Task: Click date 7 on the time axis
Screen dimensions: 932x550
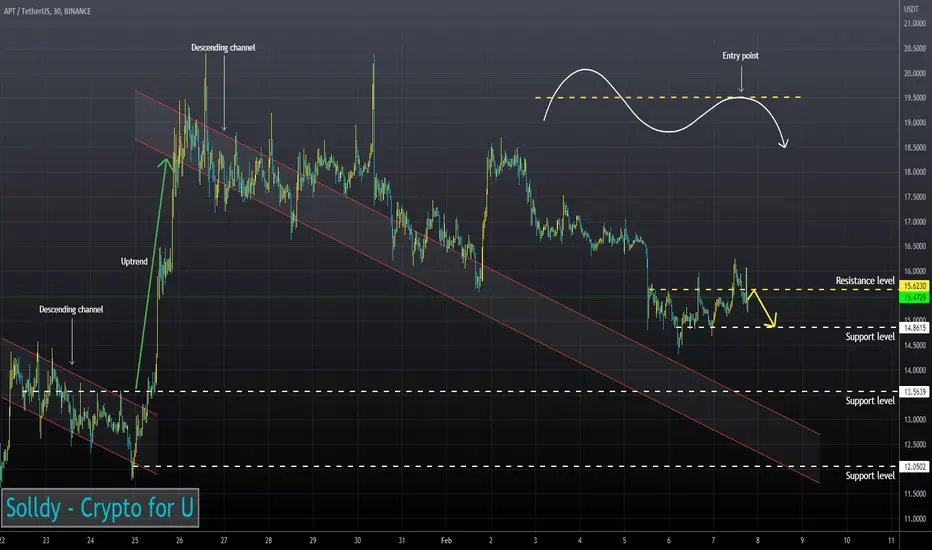Action: pos(713,540)
